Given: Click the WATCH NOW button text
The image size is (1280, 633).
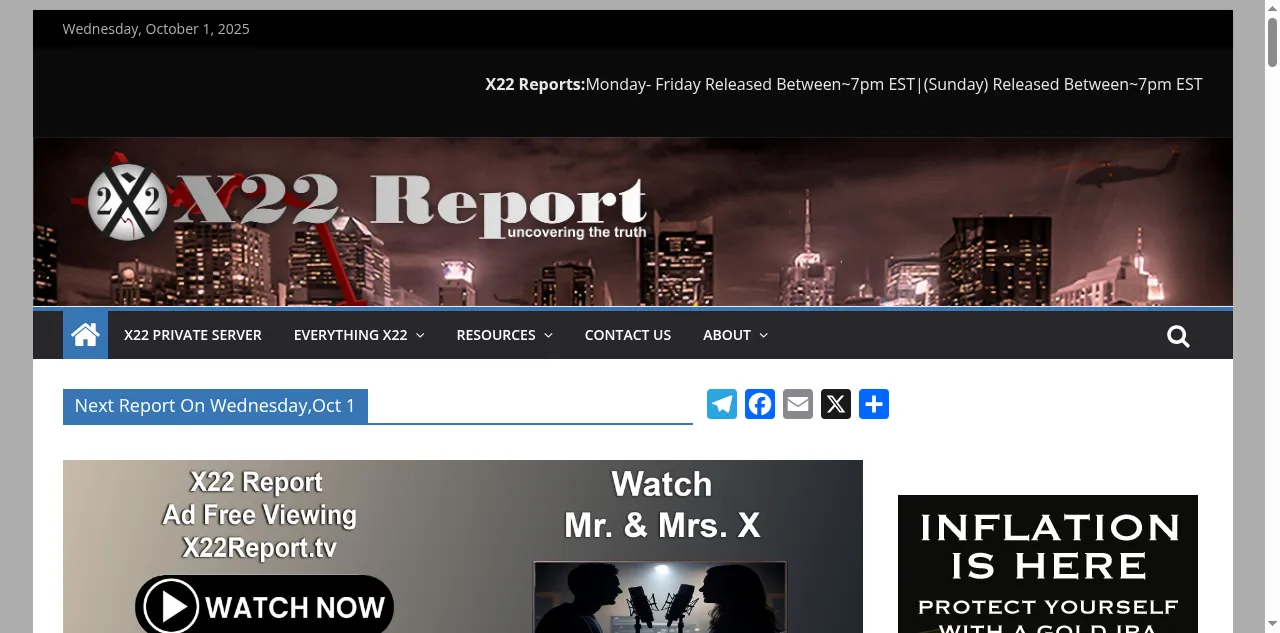Looking at the screenshot, I should pos(295,607).
